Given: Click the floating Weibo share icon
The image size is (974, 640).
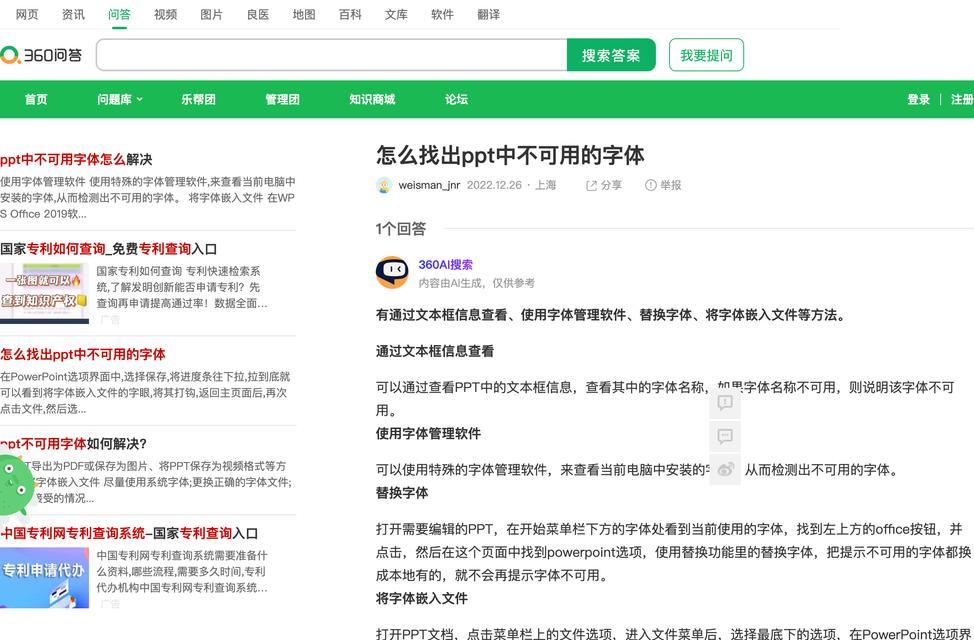Looking at the screenshot, I should pyautogui.click(x=725, y=470).
